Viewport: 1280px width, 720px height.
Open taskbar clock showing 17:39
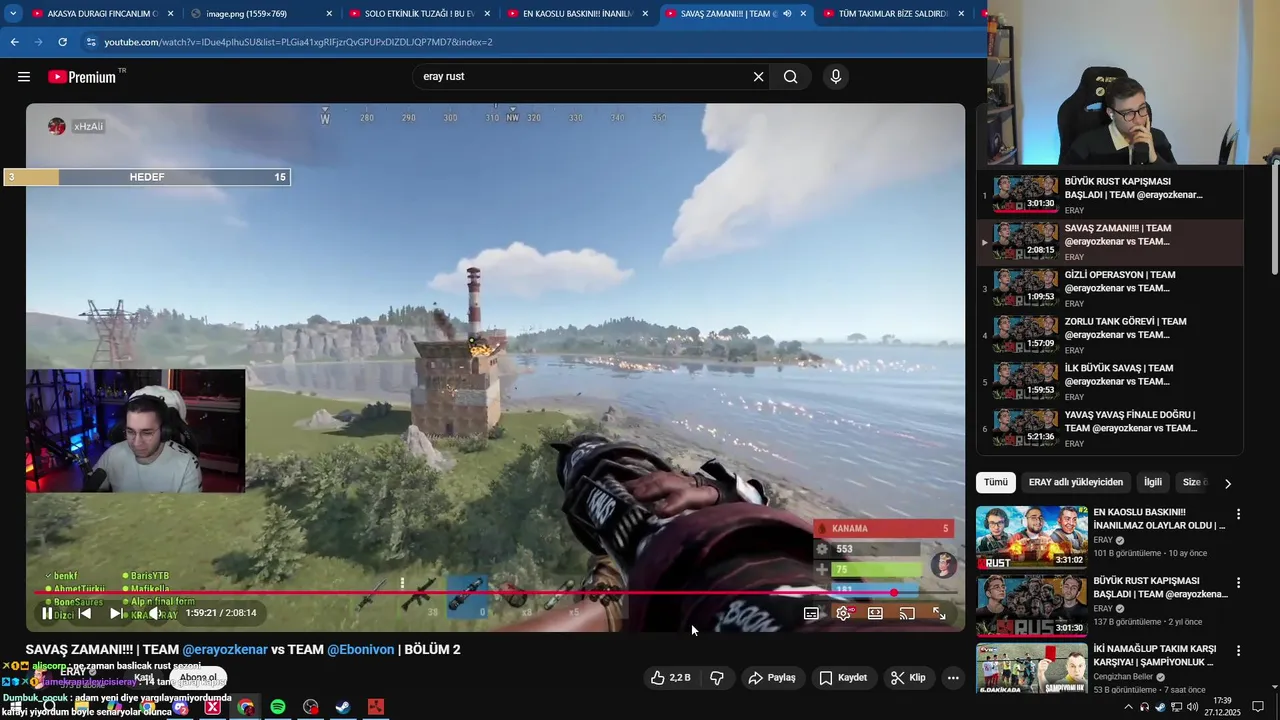pos(1225,707)
